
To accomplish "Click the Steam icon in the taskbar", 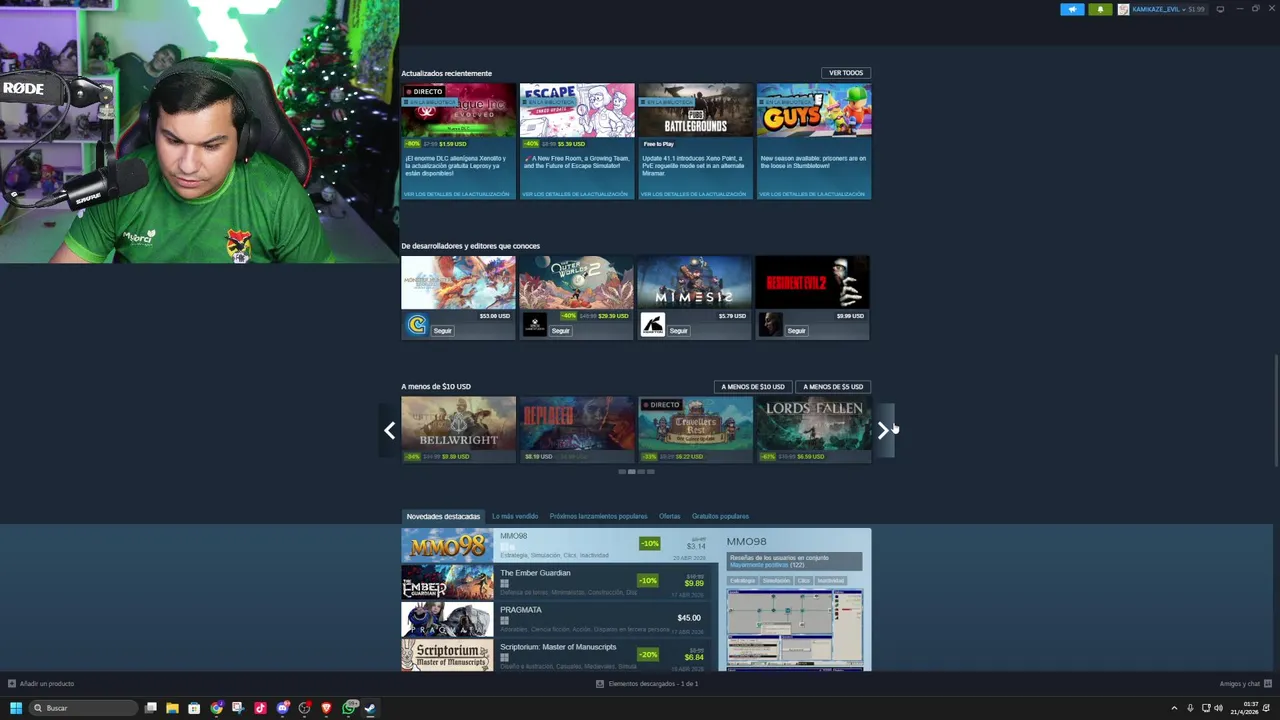I will [x=370, y=708].
